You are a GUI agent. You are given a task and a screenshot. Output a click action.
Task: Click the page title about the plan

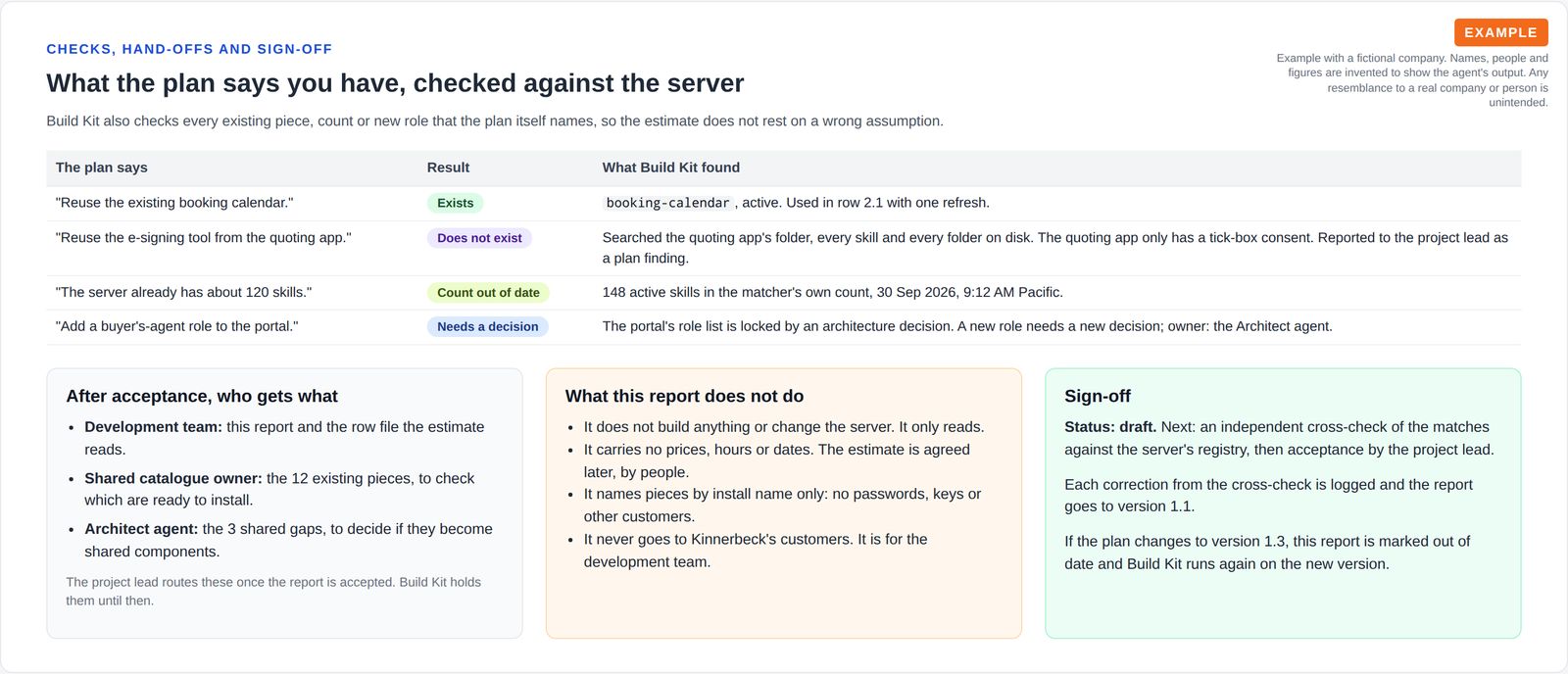(395, 83)
